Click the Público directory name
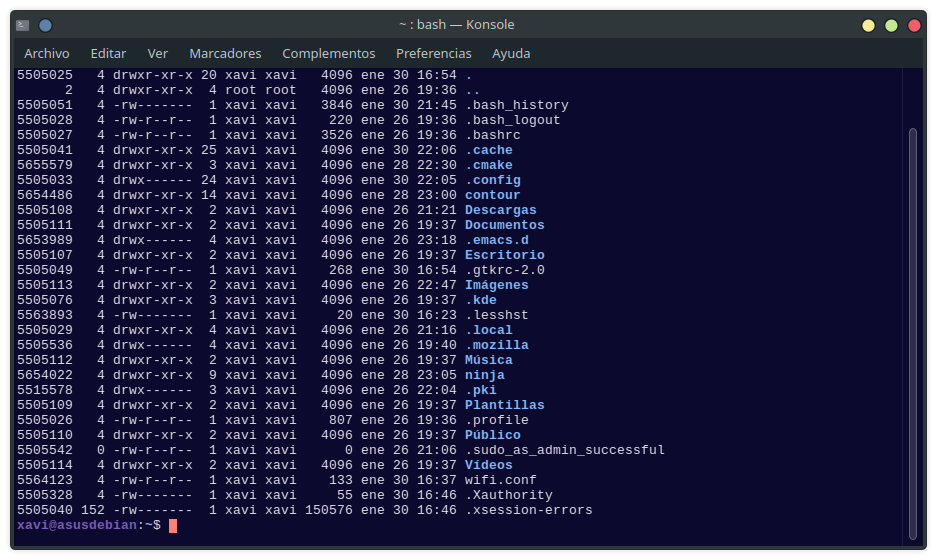 click(493, 435)
